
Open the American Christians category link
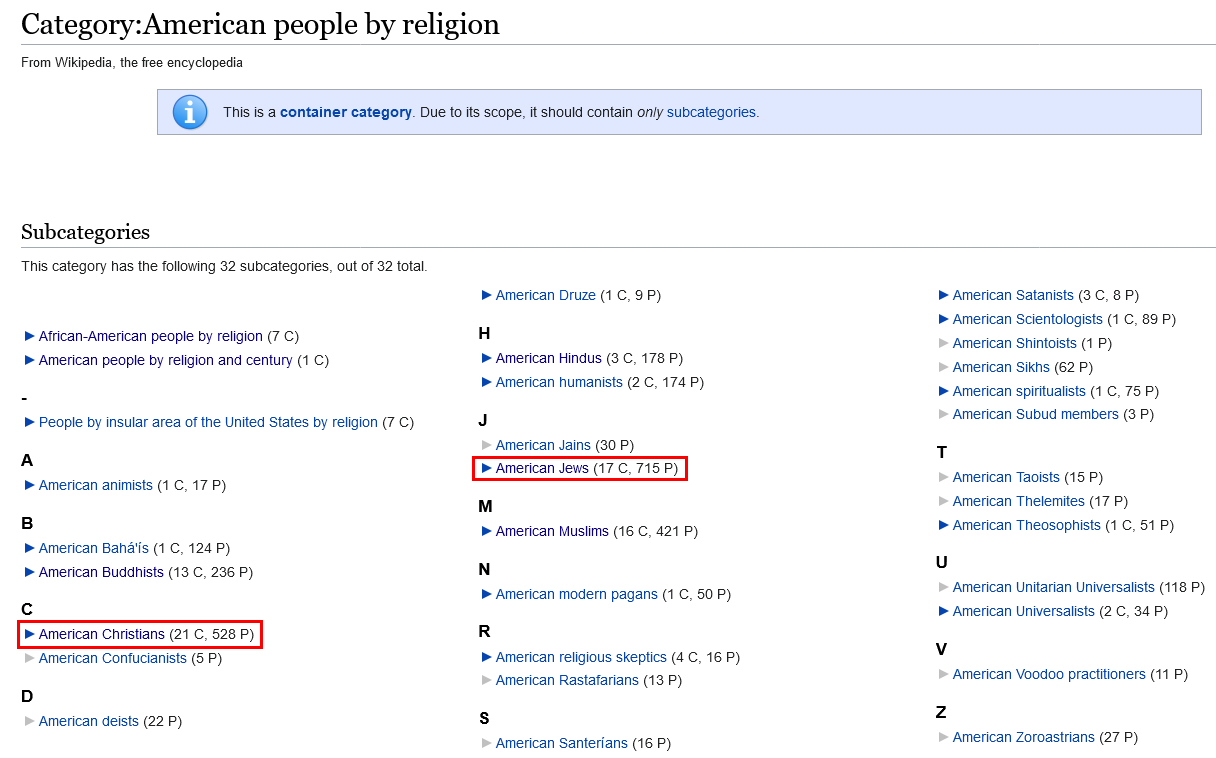click(x=102, y=634)
